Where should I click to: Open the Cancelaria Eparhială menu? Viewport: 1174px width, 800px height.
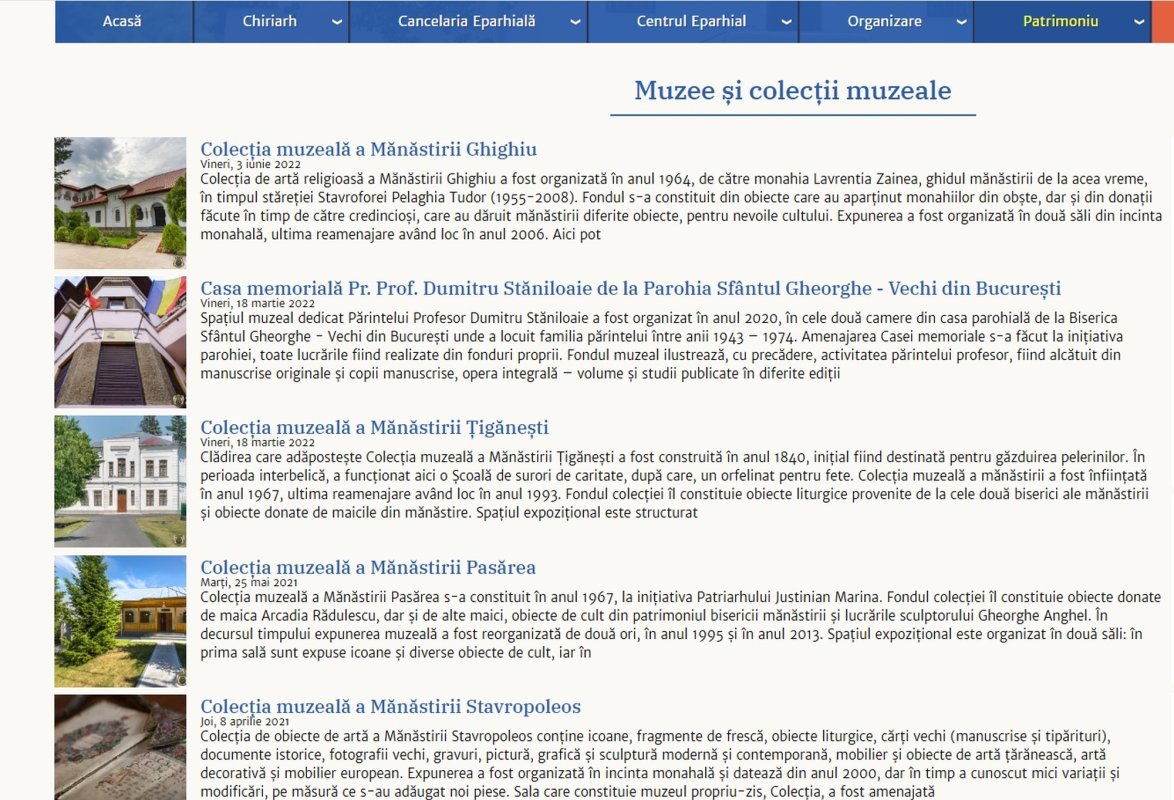466,21
